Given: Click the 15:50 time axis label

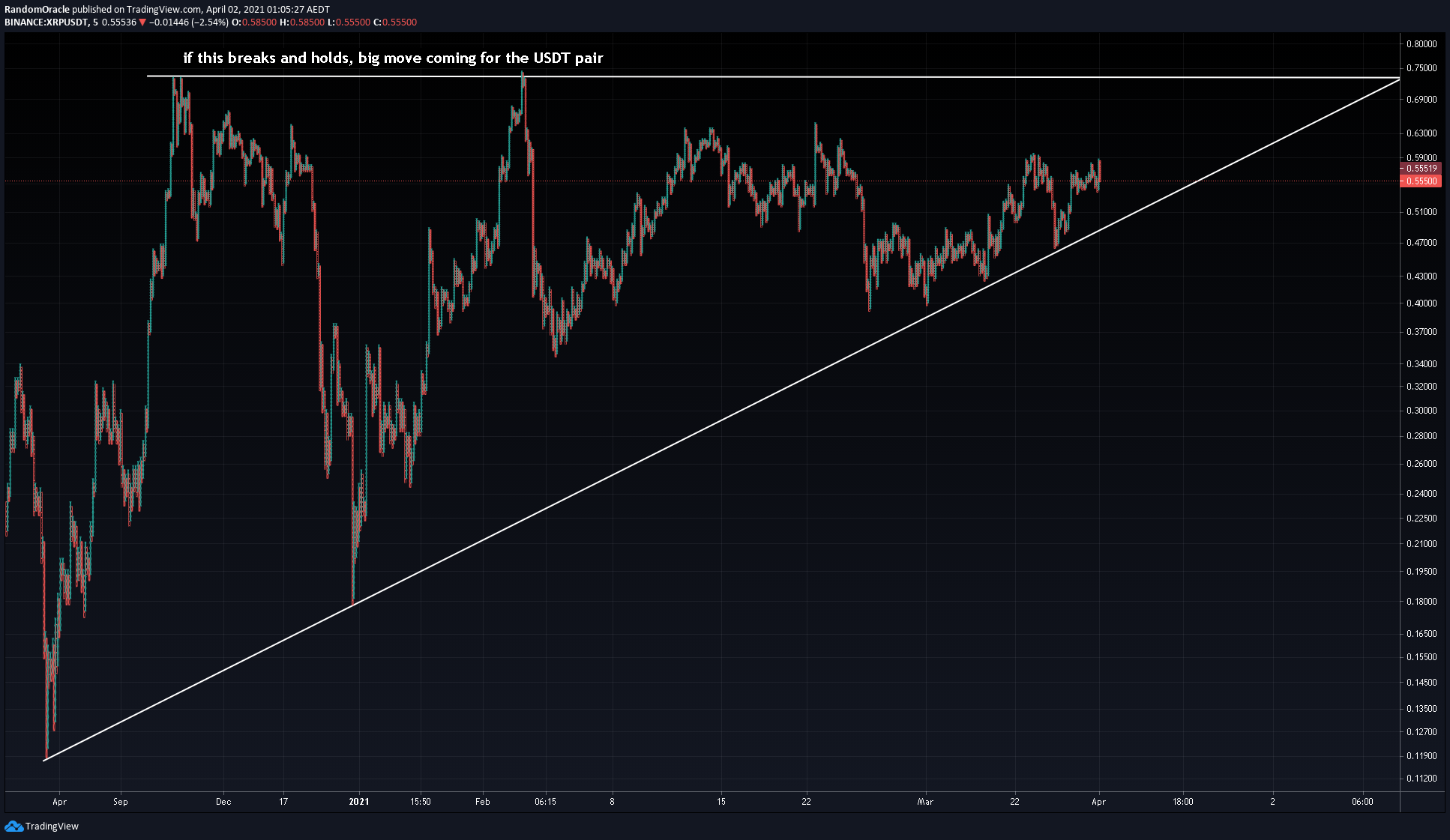Looking at the screenshot, I should click(421, 802).
